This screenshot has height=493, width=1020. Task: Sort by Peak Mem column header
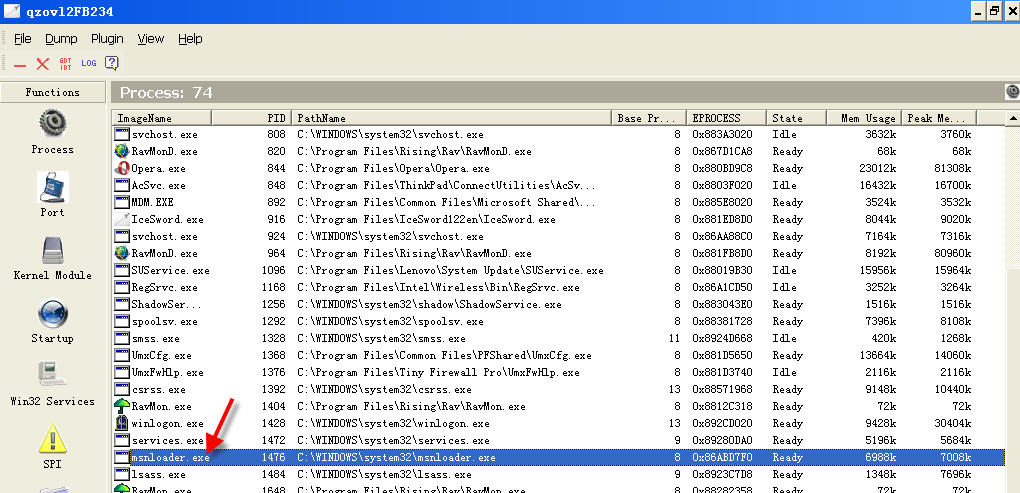point(939,118)
